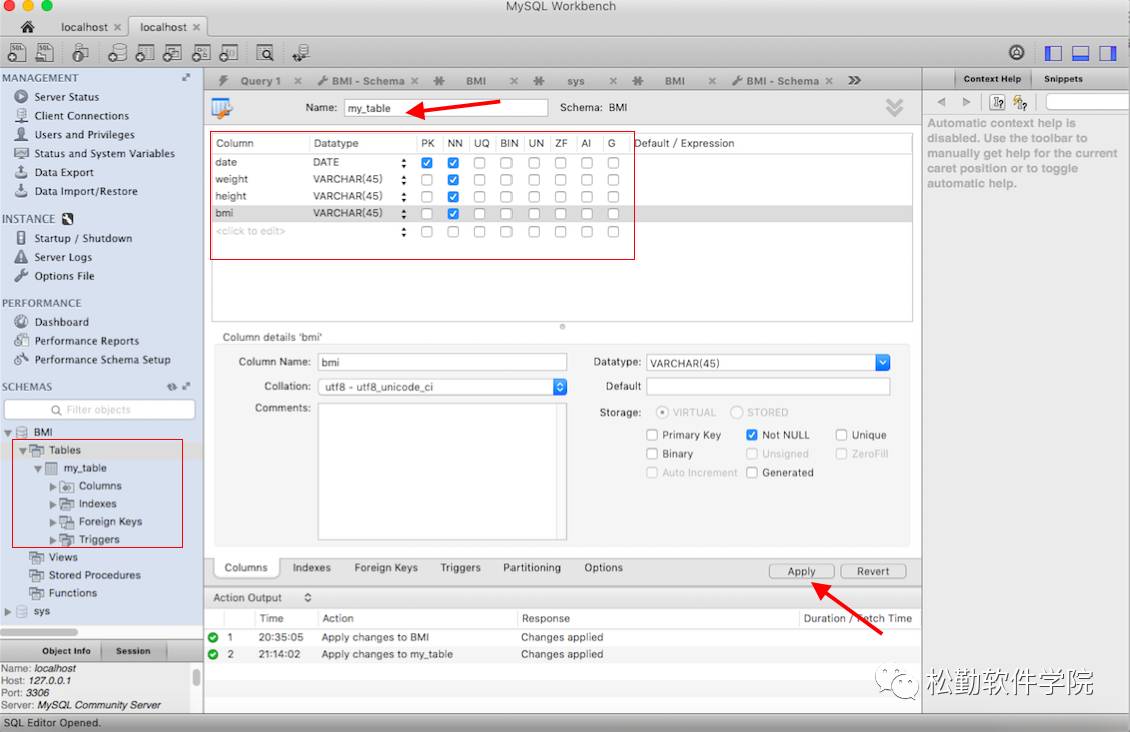1130x732 pixels.
Task: Get help for caret position icon
Action: click(x=997, y=102)
